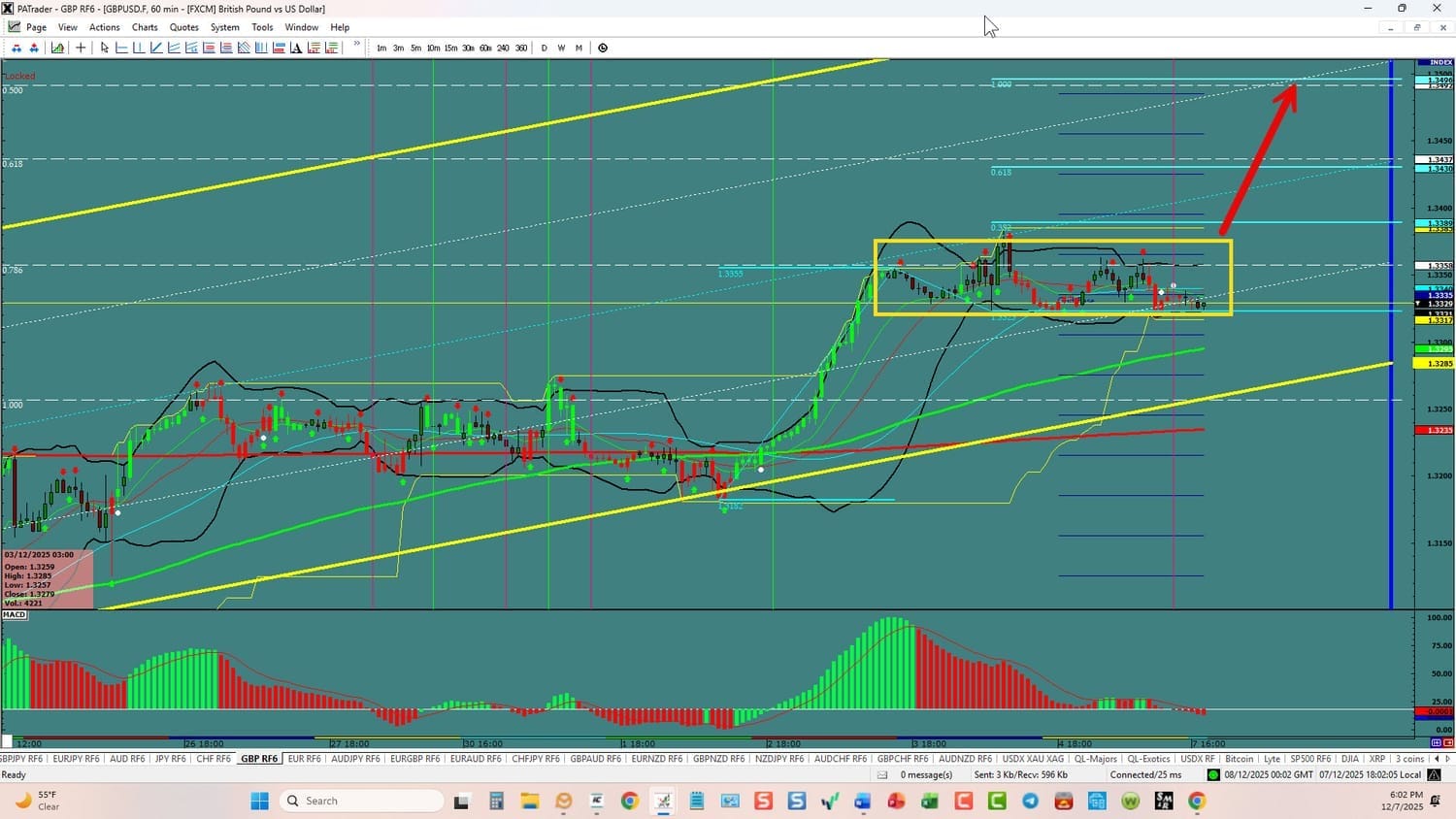Select the 360 minute timeframe
This screenshot has width=1456, height=819.
point(521,48)
